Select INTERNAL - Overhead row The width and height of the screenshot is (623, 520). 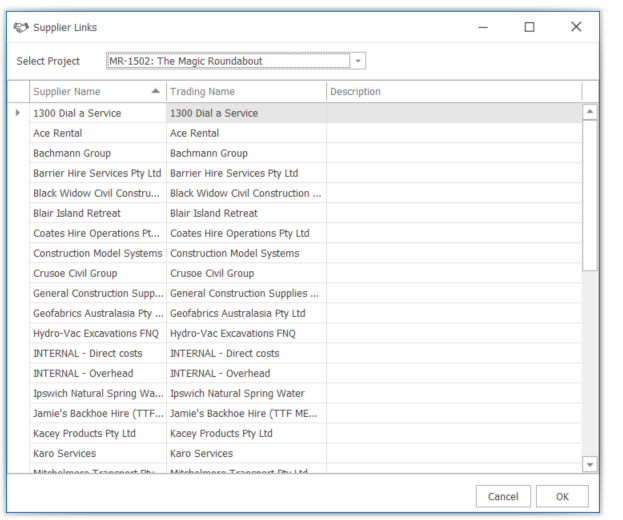pyautogui.click(x=97, y=373)
